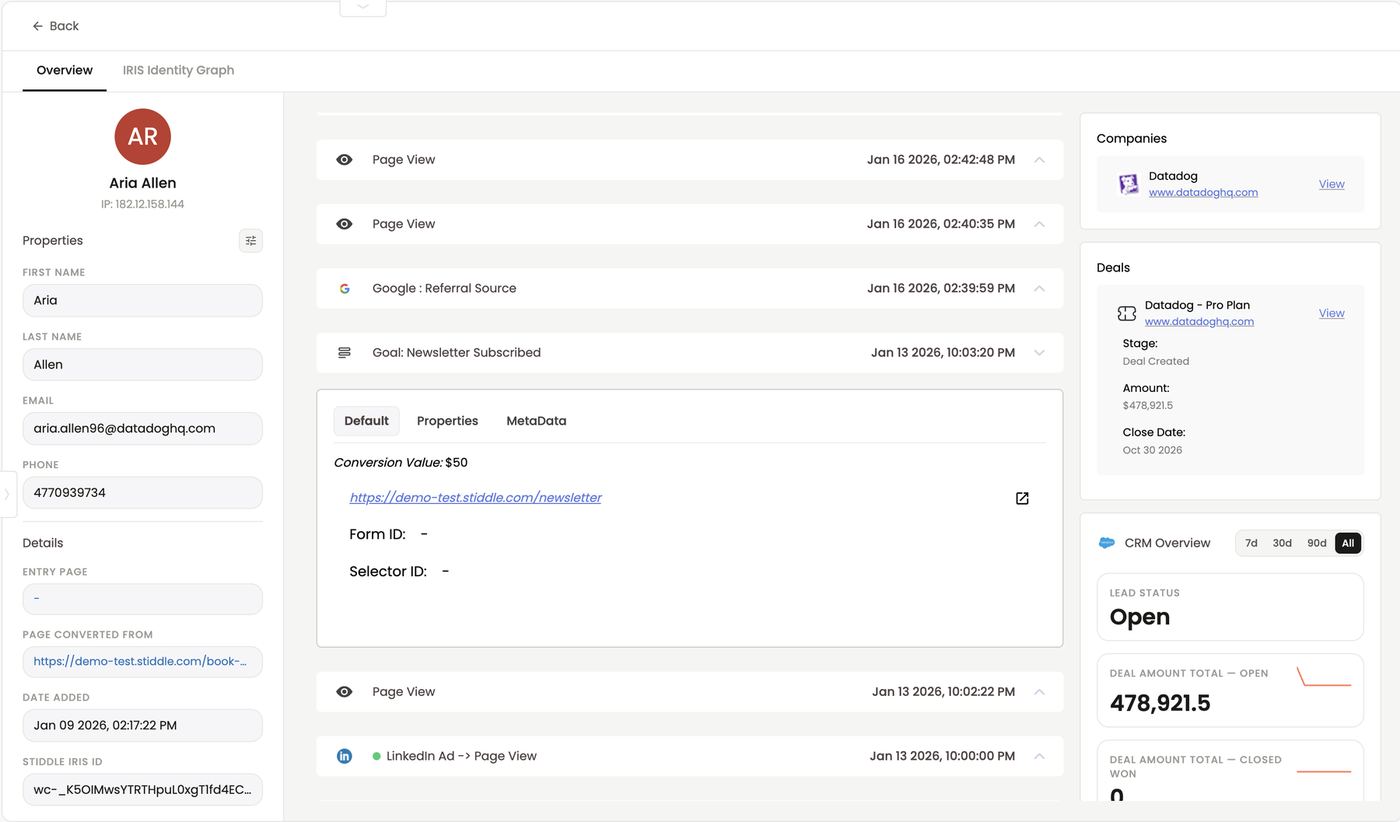Expand the Google : Referral Source entry
The width and height of the screenshot is (1400, 822).
click(1040, 288)
